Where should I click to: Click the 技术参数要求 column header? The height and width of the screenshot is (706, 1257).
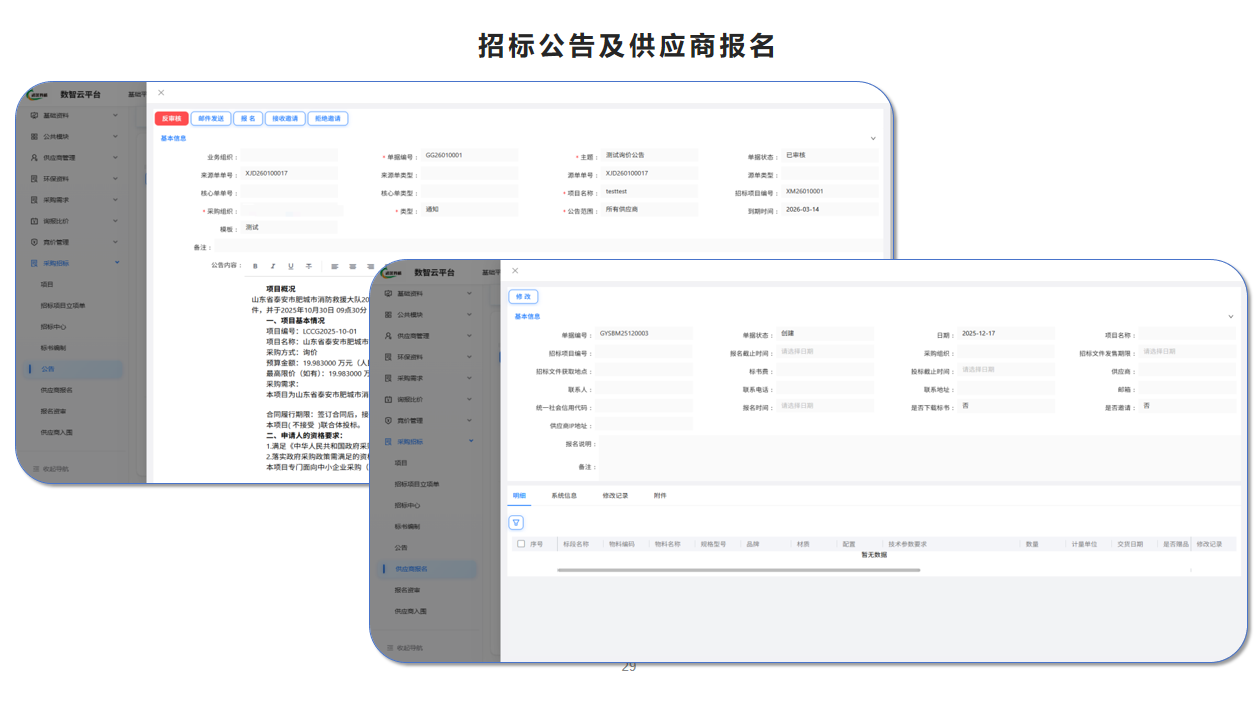coord(907,544)
